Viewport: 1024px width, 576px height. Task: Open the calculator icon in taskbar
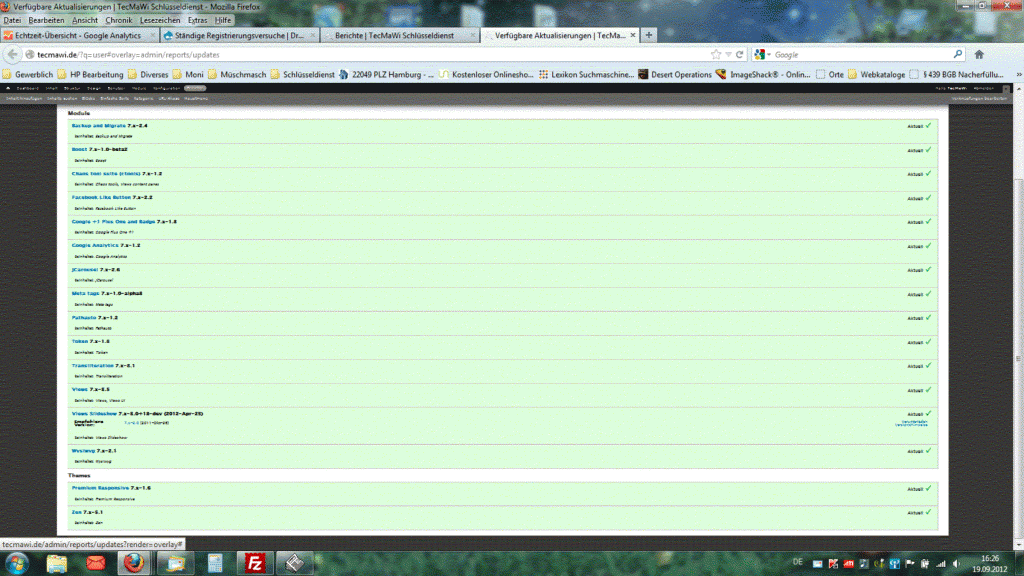213,562
